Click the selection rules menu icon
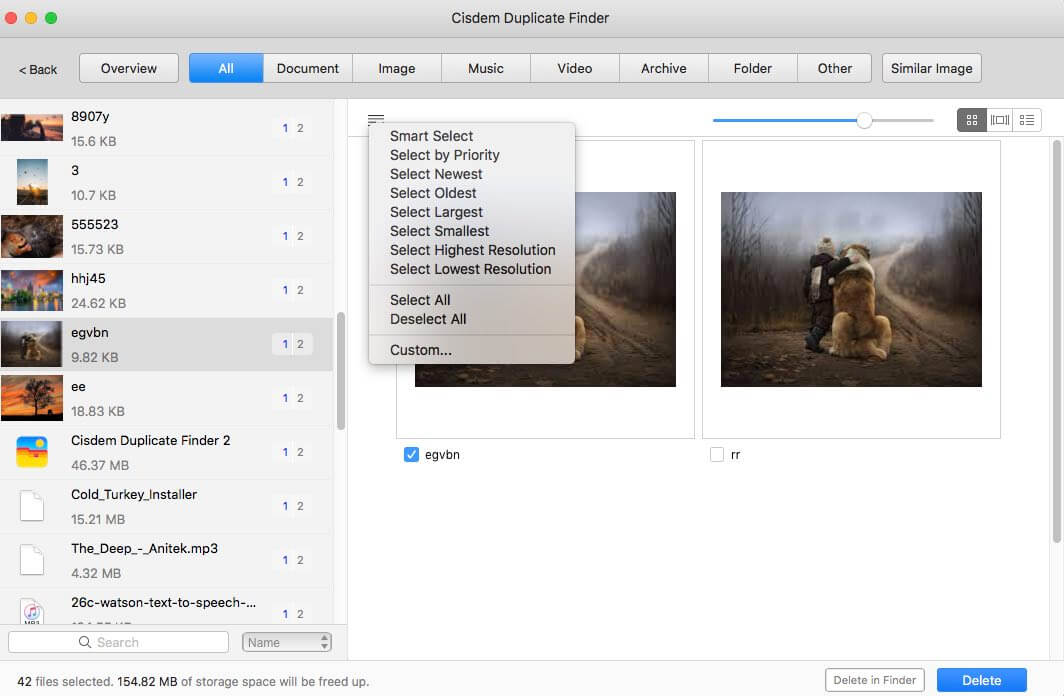Image resolution: width=1064 pixels, height=696 pixels. [x=375, y=119]
